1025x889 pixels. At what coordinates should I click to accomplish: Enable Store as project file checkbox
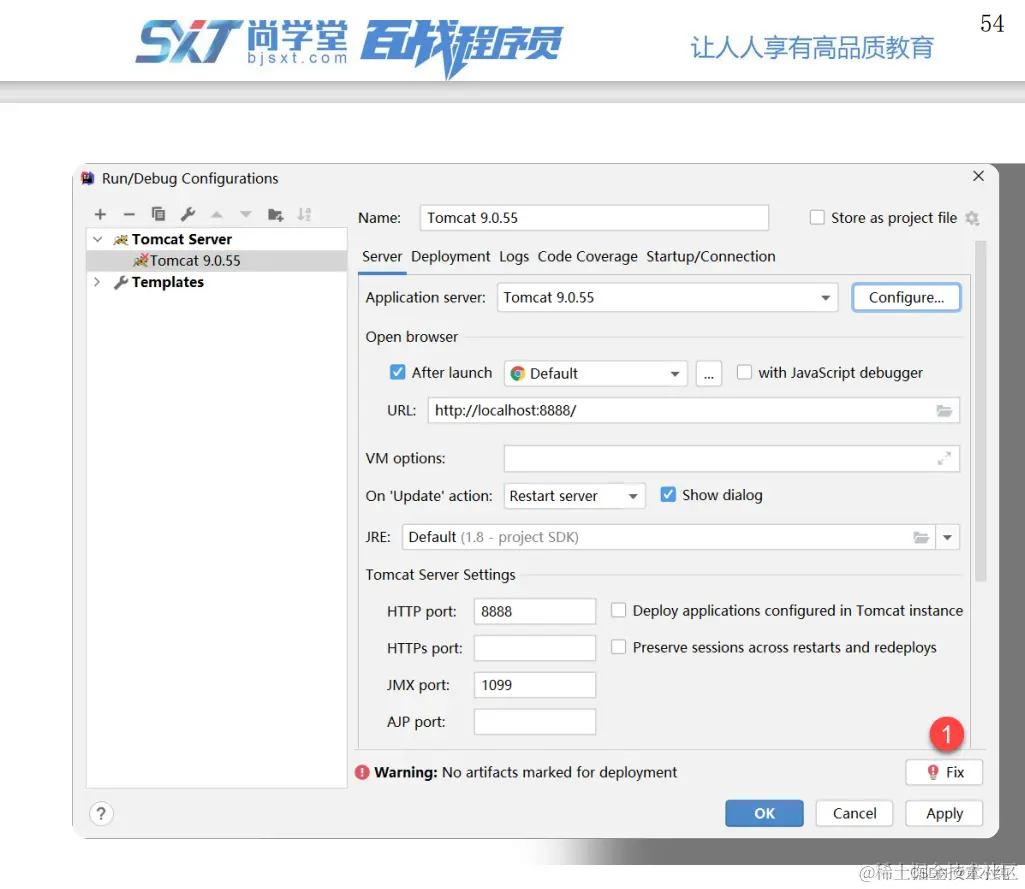coord(817,217)
